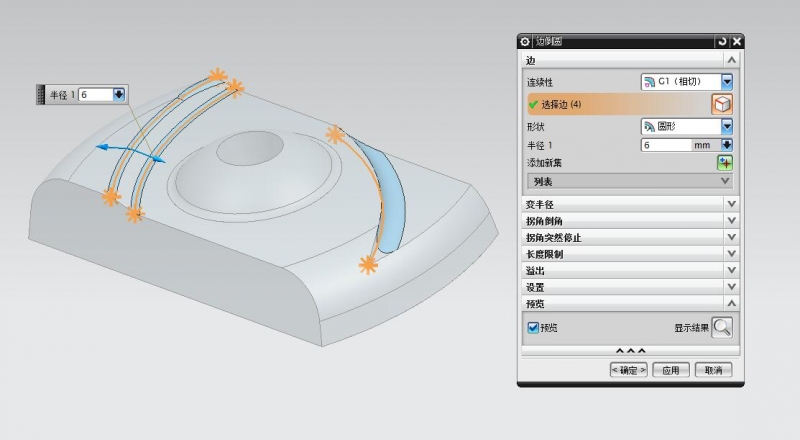Screen dimensions: 800x440
Task: Open the 连续性 G1（相切） dropdown
Action: (727, 82)
